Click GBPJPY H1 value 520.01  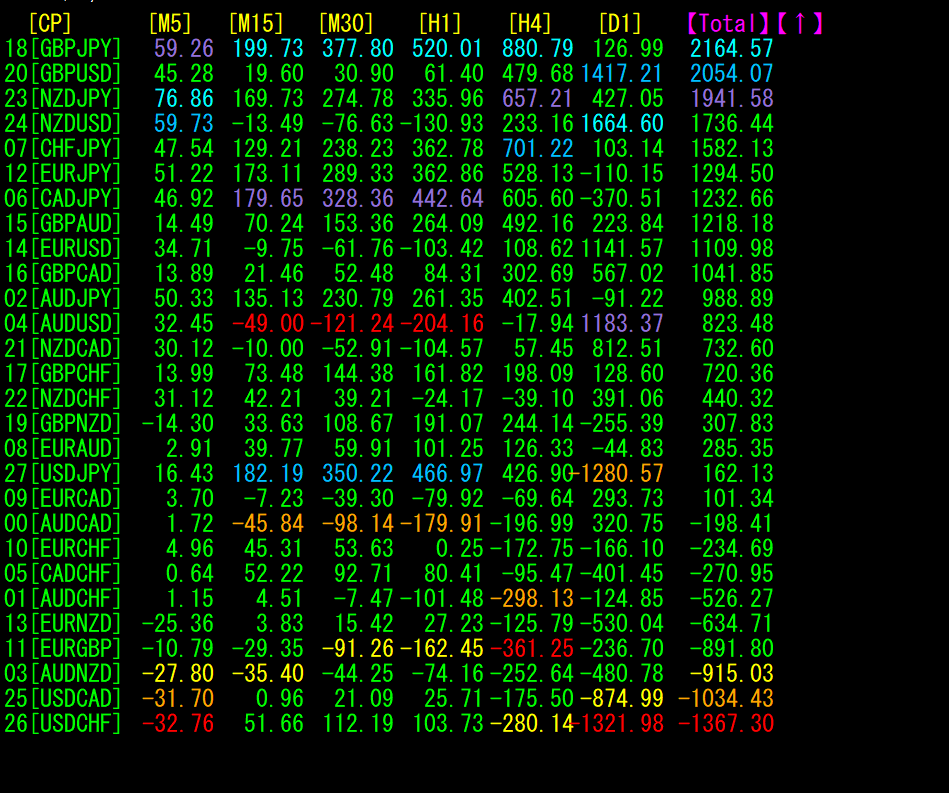click(448, 48)
